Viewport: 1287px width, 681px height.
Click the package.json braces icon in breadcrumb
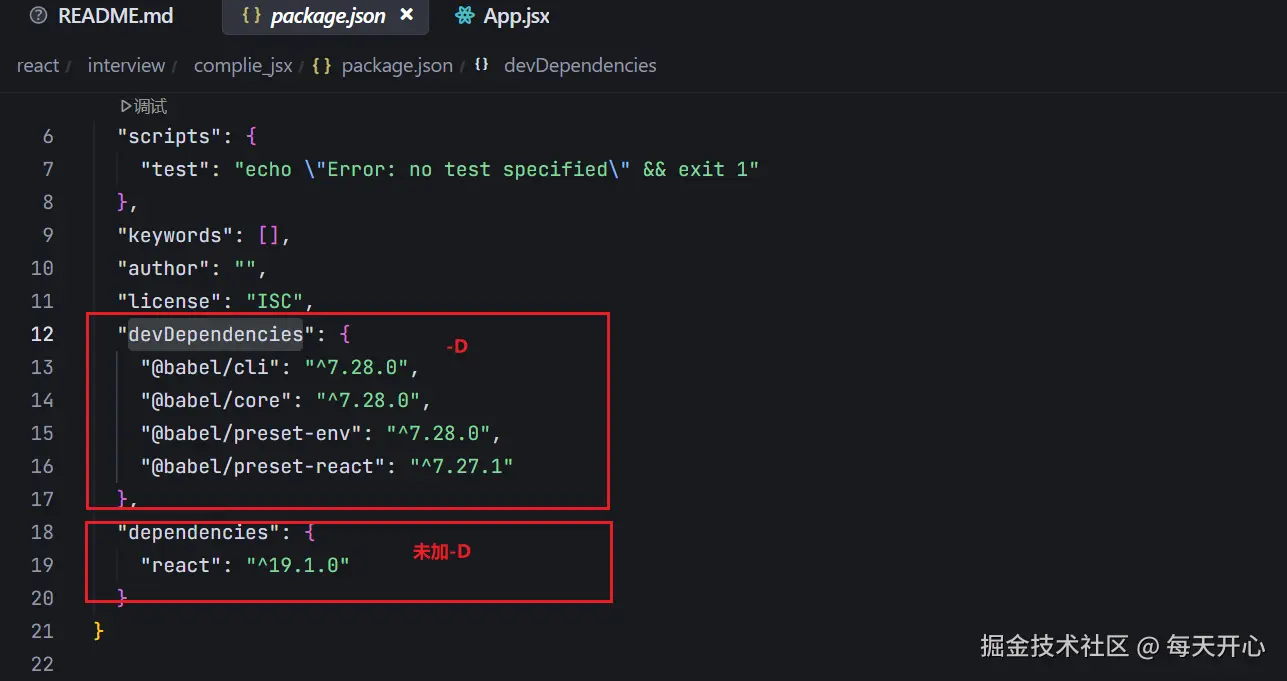pyautogui.click(x=322, y=66)
